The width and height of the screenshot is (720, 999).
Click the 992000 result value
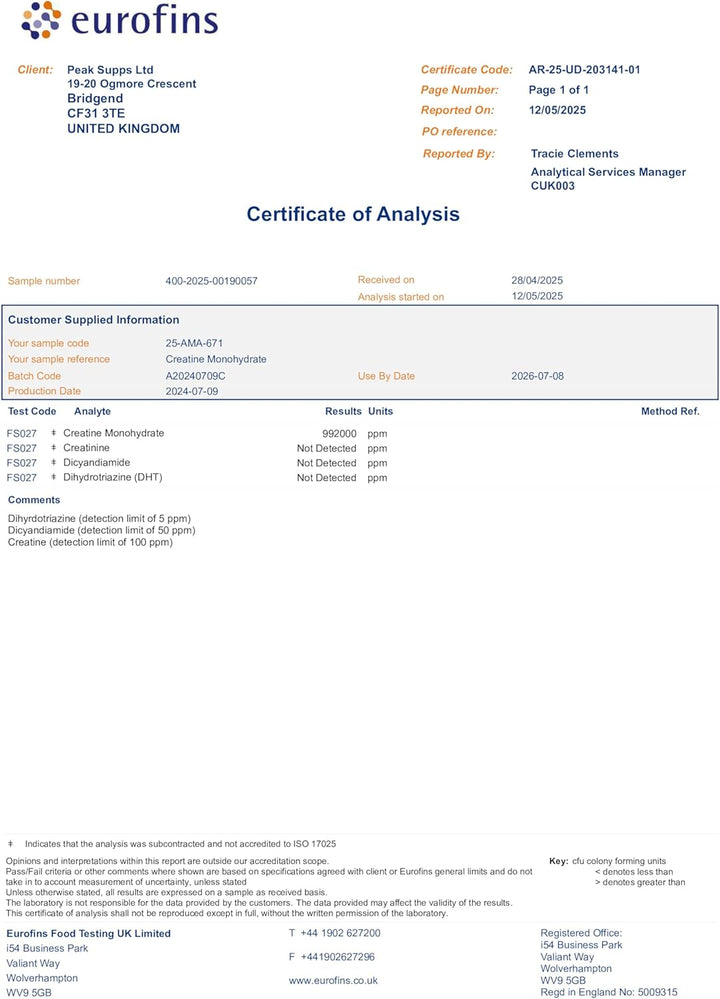339,433
